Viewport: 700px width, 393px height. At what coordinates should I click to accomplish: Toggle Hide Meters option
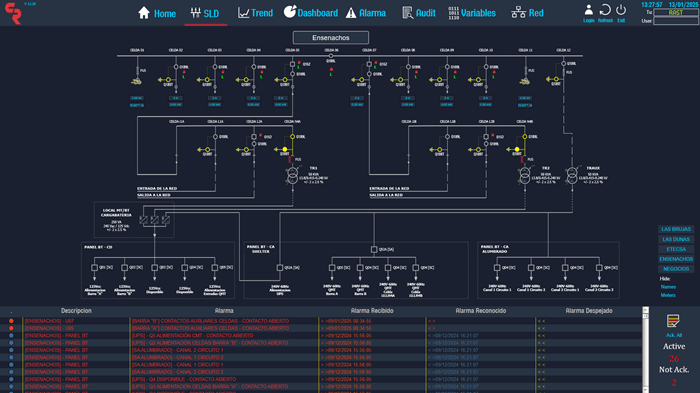[x=668, y=295]
